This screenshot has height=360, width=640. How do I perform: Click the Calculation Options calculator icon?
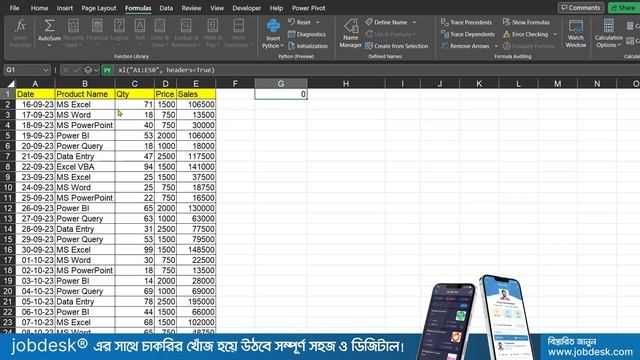tap(609, 25)
